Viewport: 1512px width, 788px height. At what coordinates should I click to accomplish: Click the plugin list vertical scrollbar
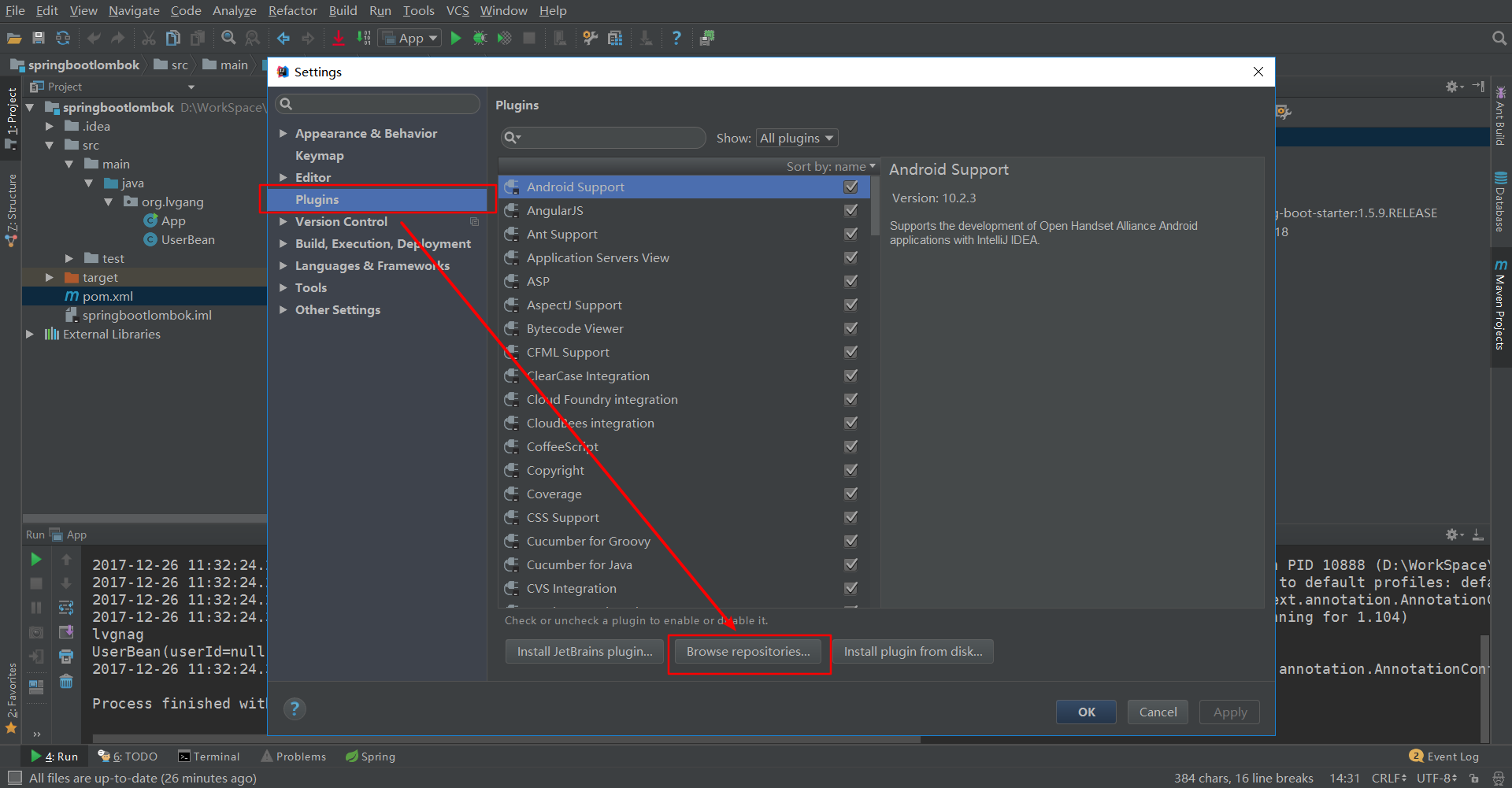pyautogui.click(x=875, y=206)
